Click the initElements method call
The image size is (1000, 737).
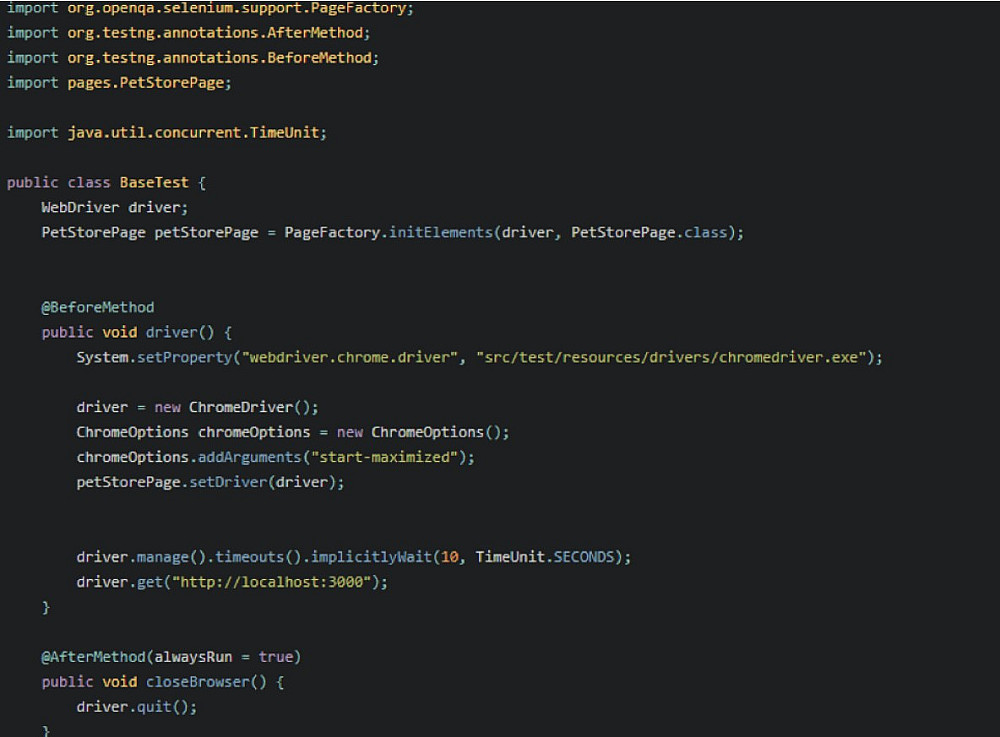click(441, 233)
